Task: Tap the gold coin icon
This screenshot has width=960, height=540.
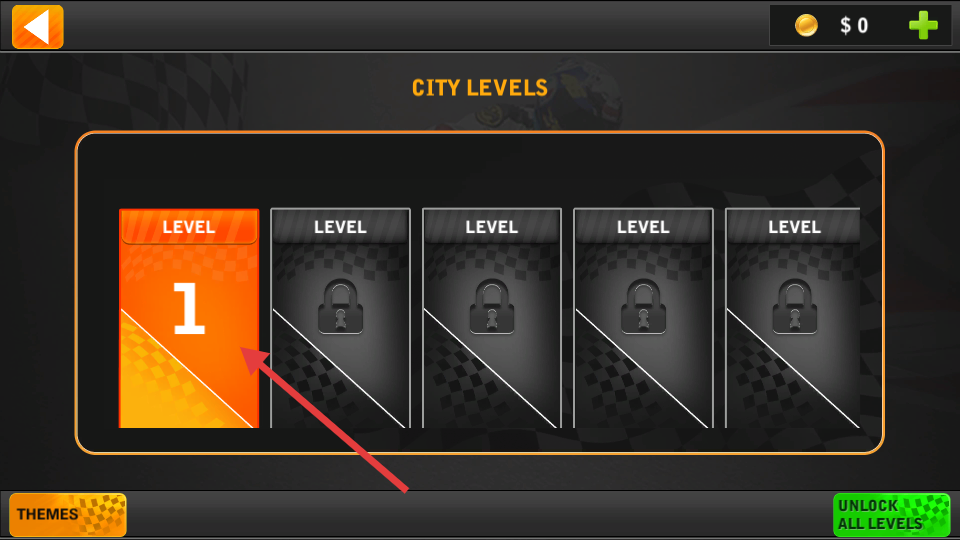Action: coord(806,25)
